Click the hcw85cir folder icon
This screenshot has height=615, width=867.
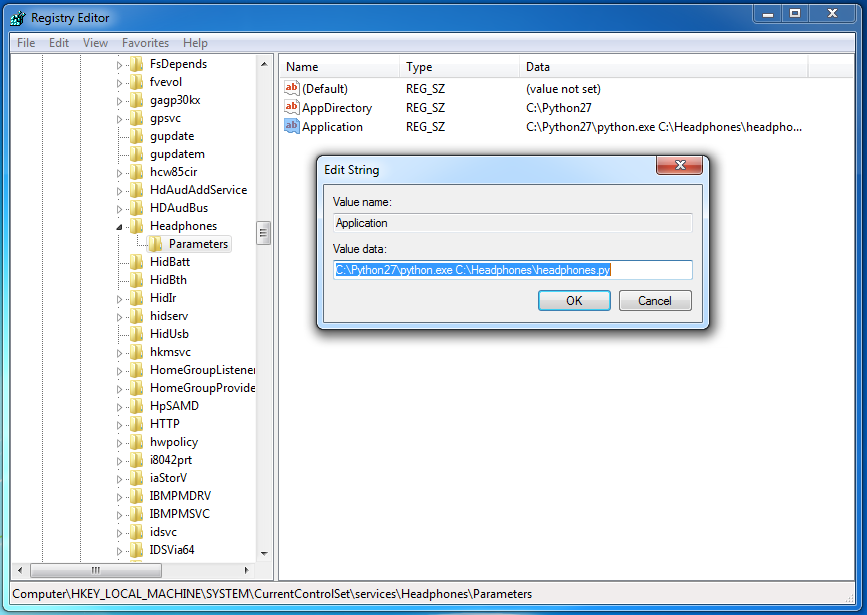click(x=137, y=172)
